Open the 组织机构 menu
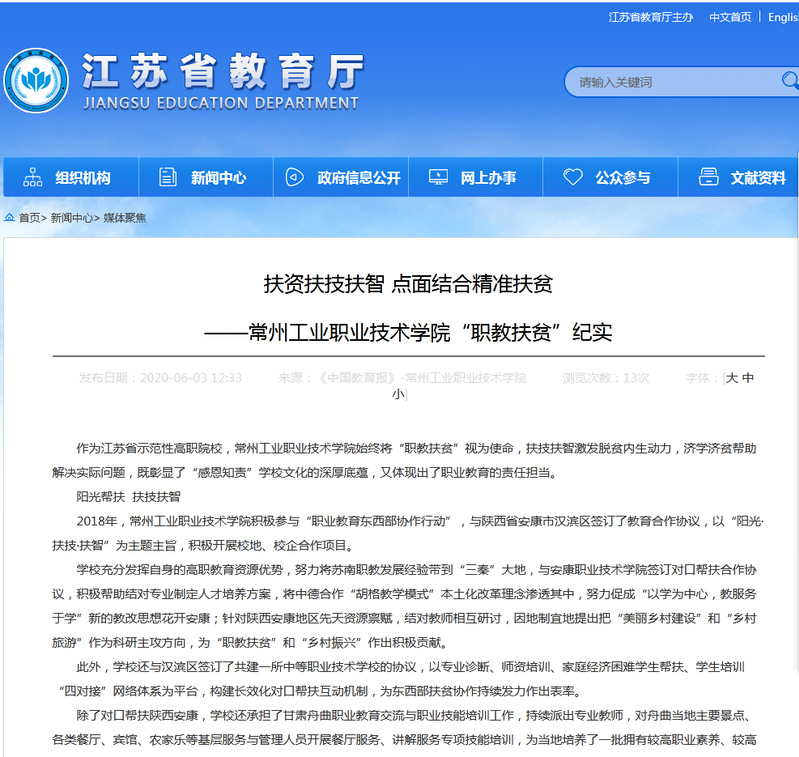 click(82, 178)
